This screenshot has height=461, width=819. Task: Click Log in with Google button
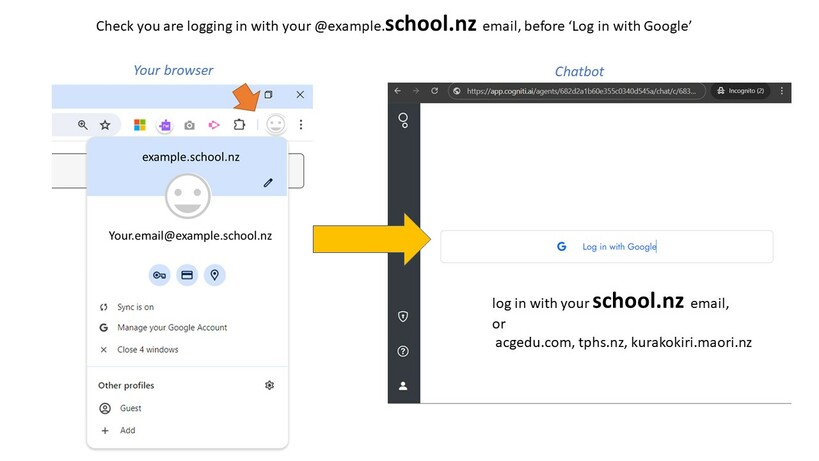[x=606, y=246]
